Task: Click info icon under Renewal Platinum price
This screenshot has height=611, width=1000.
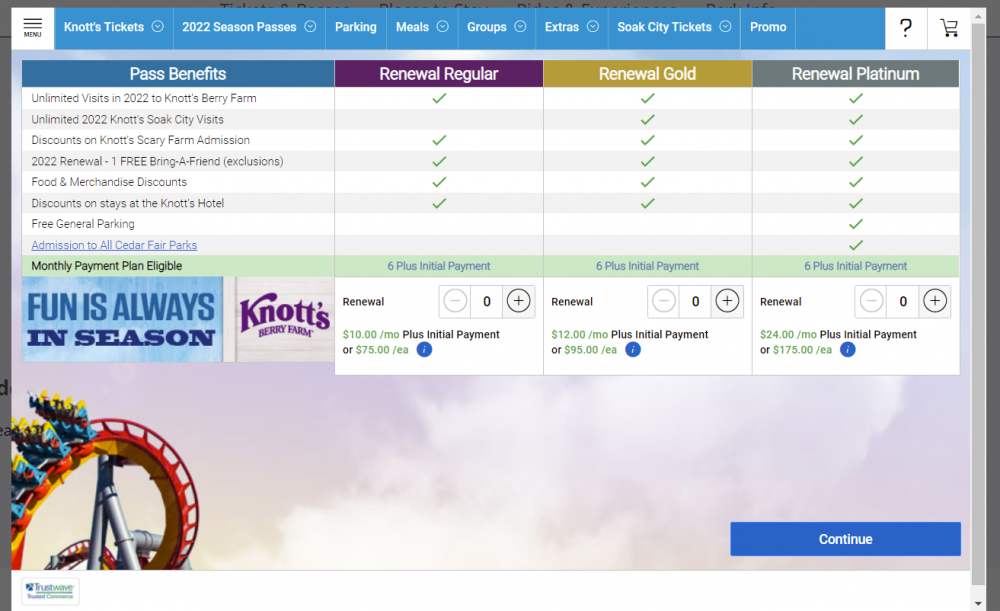Action: [847, 350]
